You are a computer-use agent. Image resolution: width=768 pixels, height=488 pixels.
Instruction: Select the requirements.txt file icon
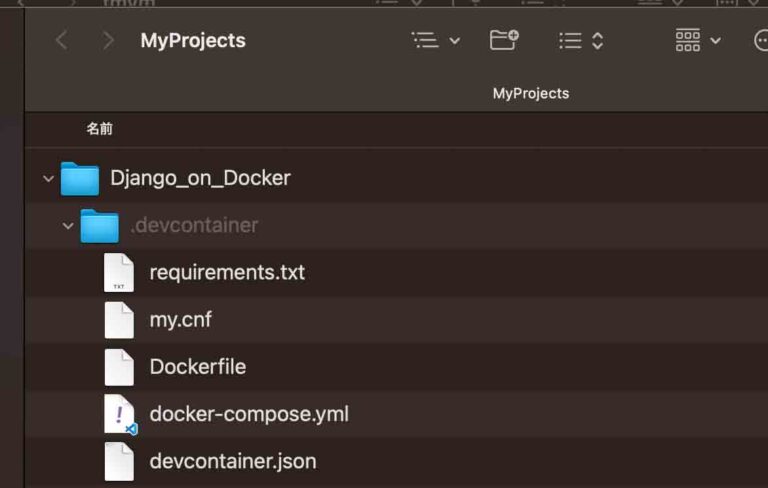coord(119,272)
